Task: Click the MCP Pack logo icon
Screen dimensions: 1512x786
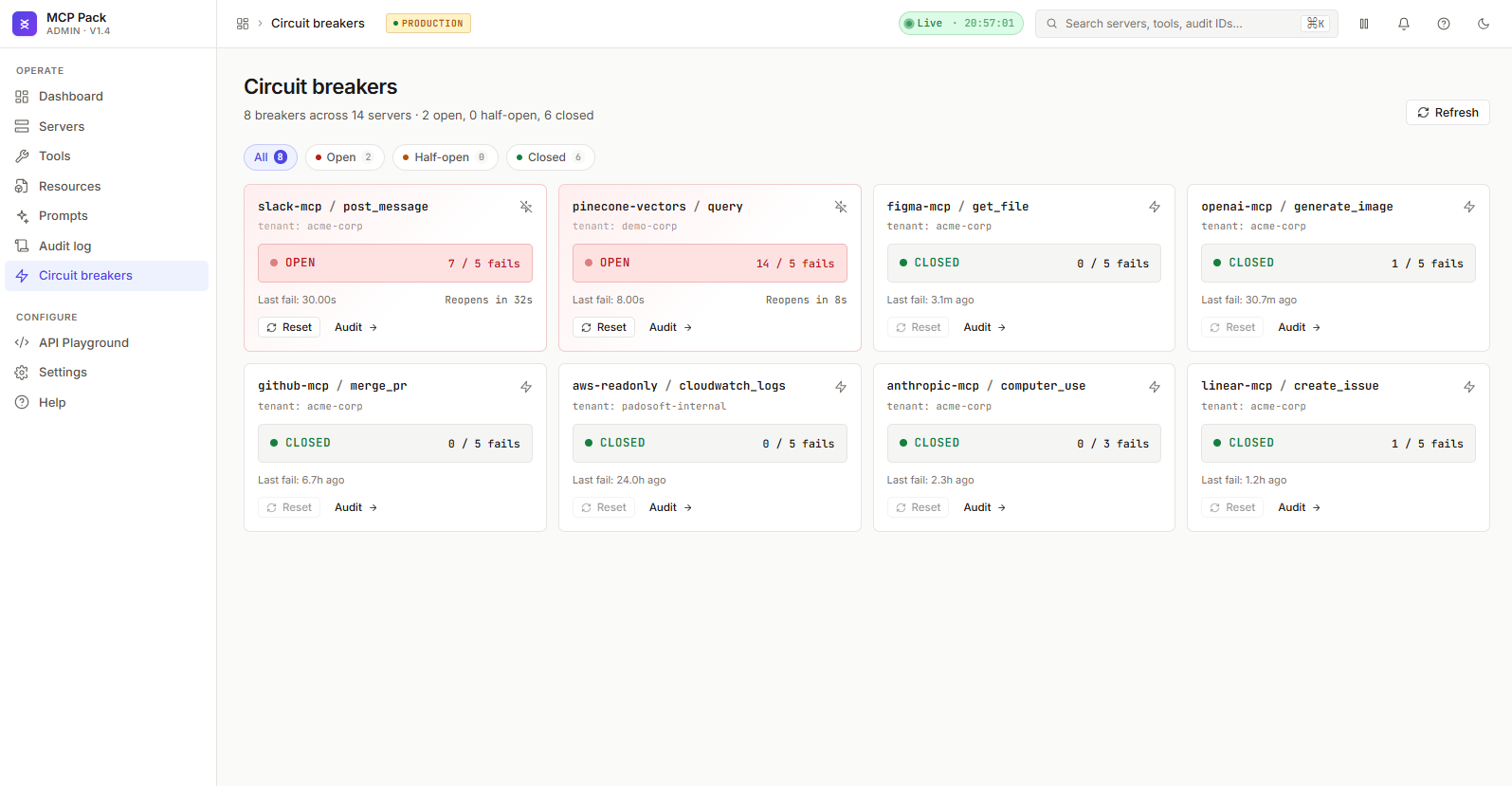Action: pos(25,24)
